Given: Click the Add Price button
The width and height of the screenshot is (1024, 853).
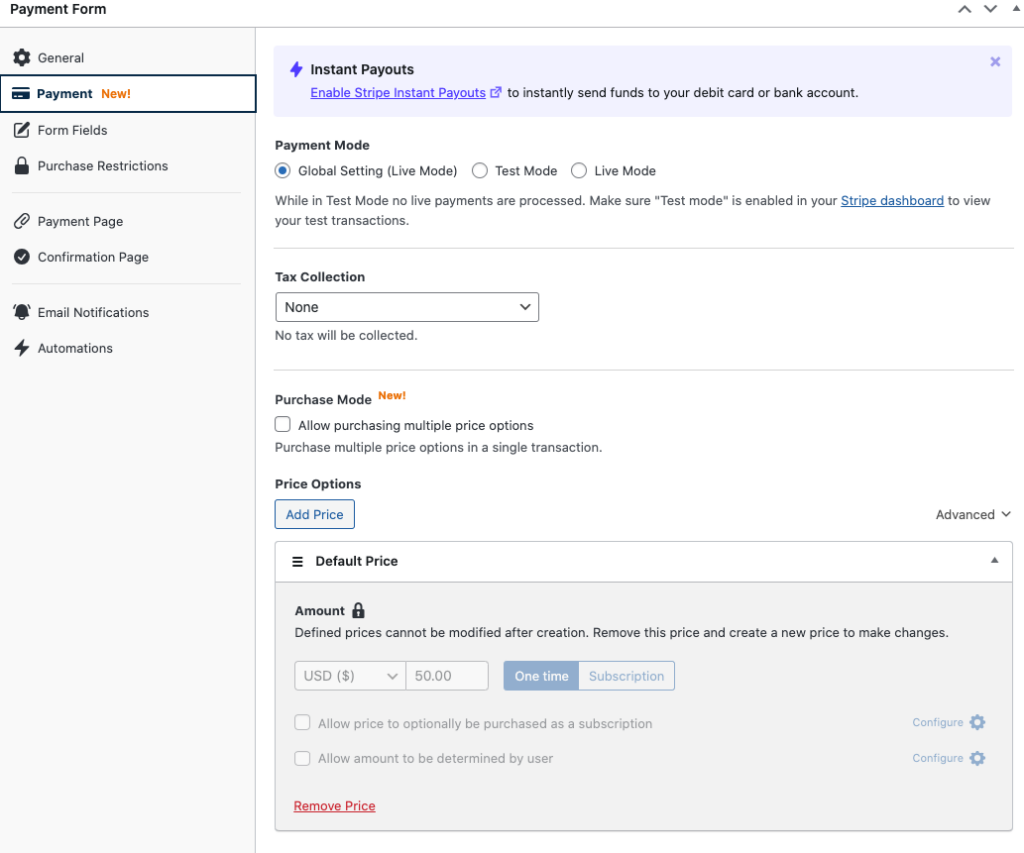Looking at the screenshot, I should pyautogui.click(x=314, y=515).
